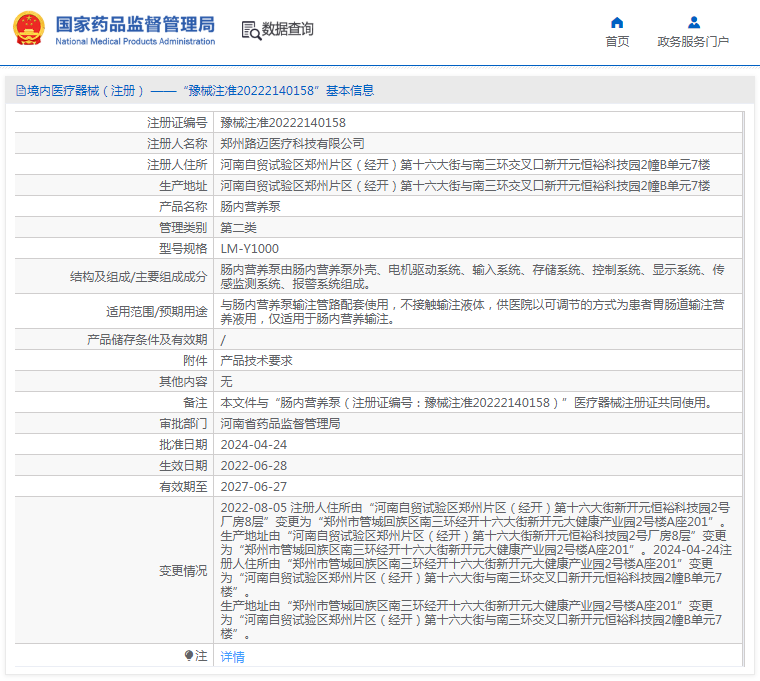Select the 适用范围/预期用途 description text
This screenshot has width=760, height=681.
coord(473,312)
